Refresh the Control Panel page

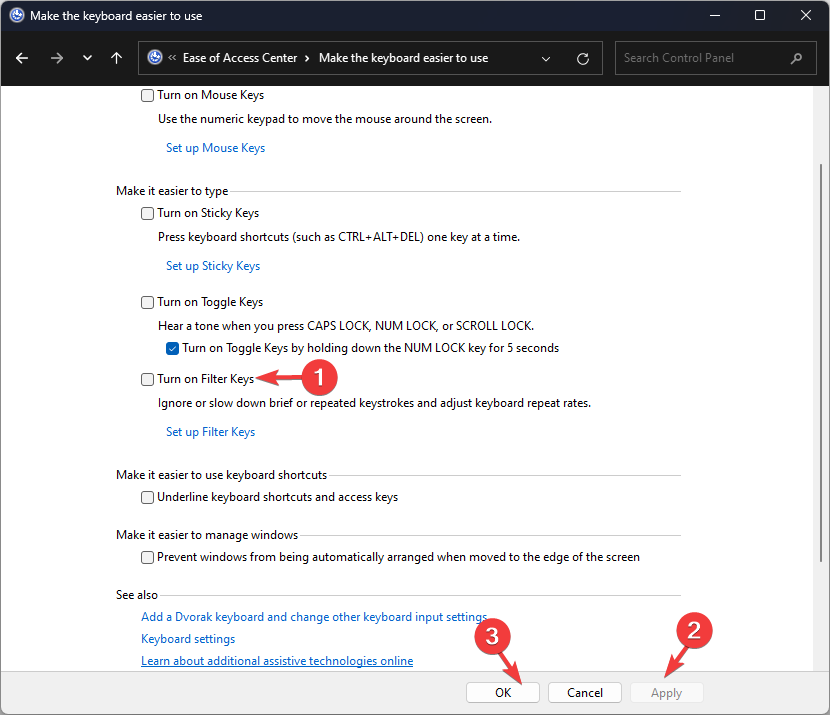click(583, 59)
